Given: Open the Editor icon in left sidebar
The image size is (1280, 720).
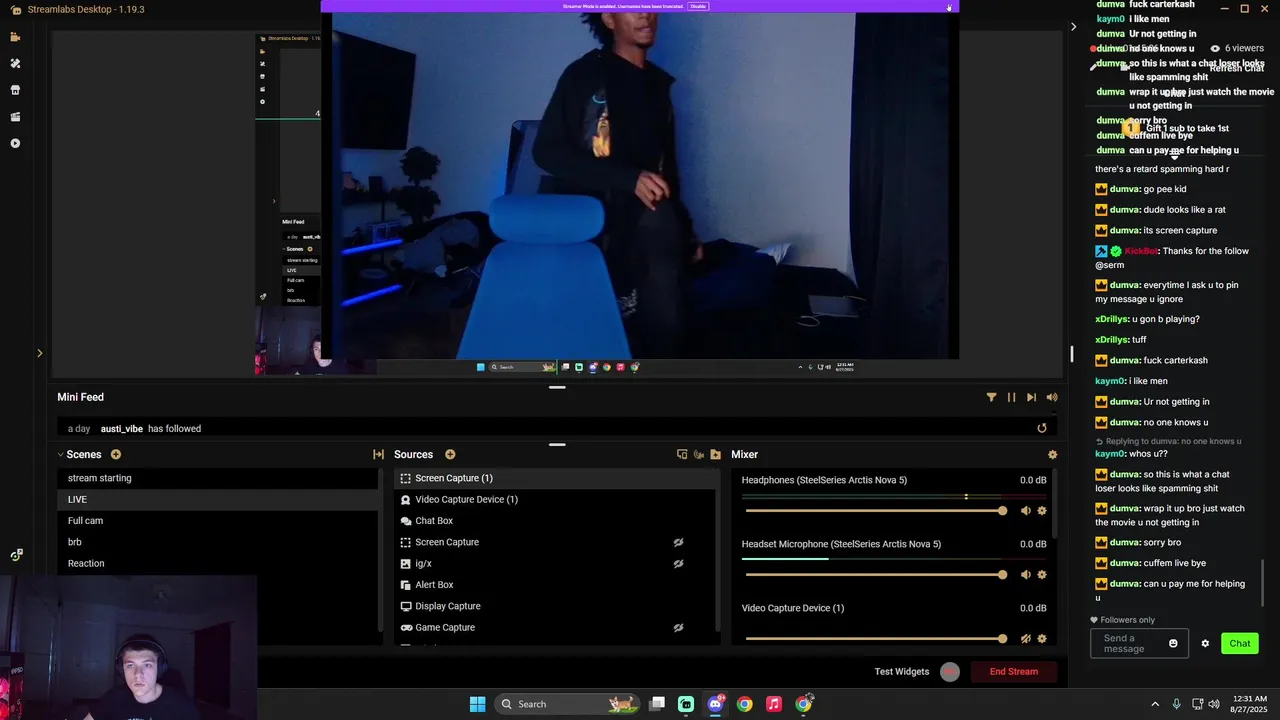Looking at the screenshot, I should tap(15, 37).
